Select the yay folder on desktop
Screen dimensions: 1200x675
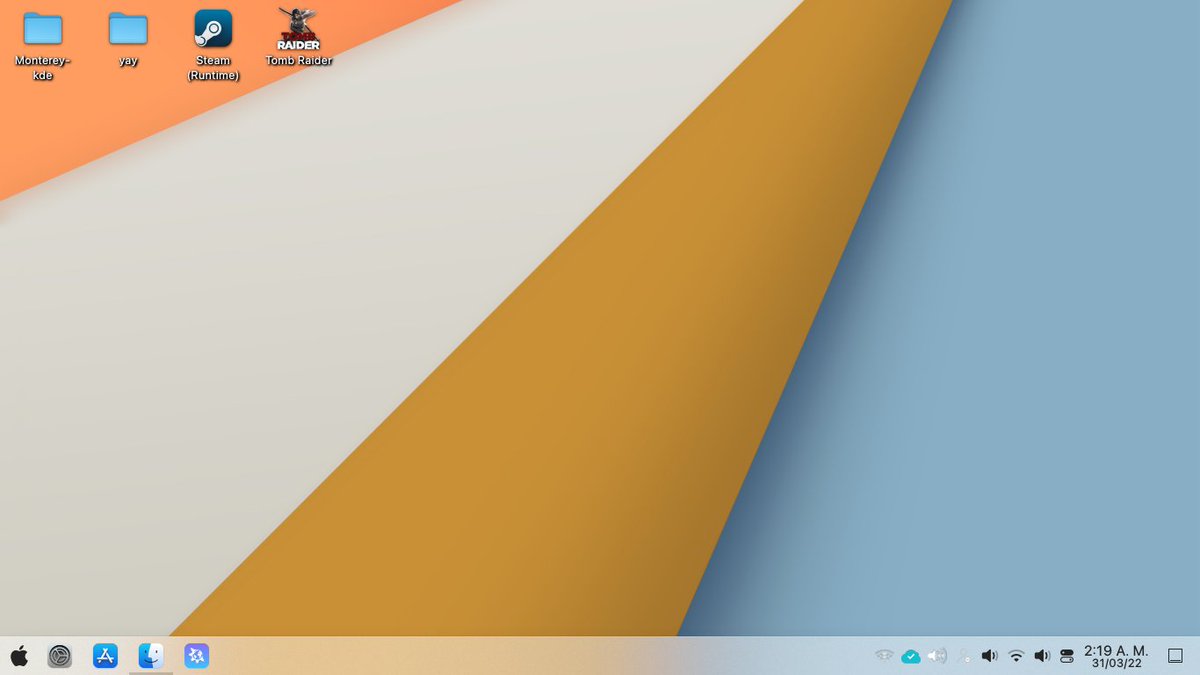[x=128, y=39]
